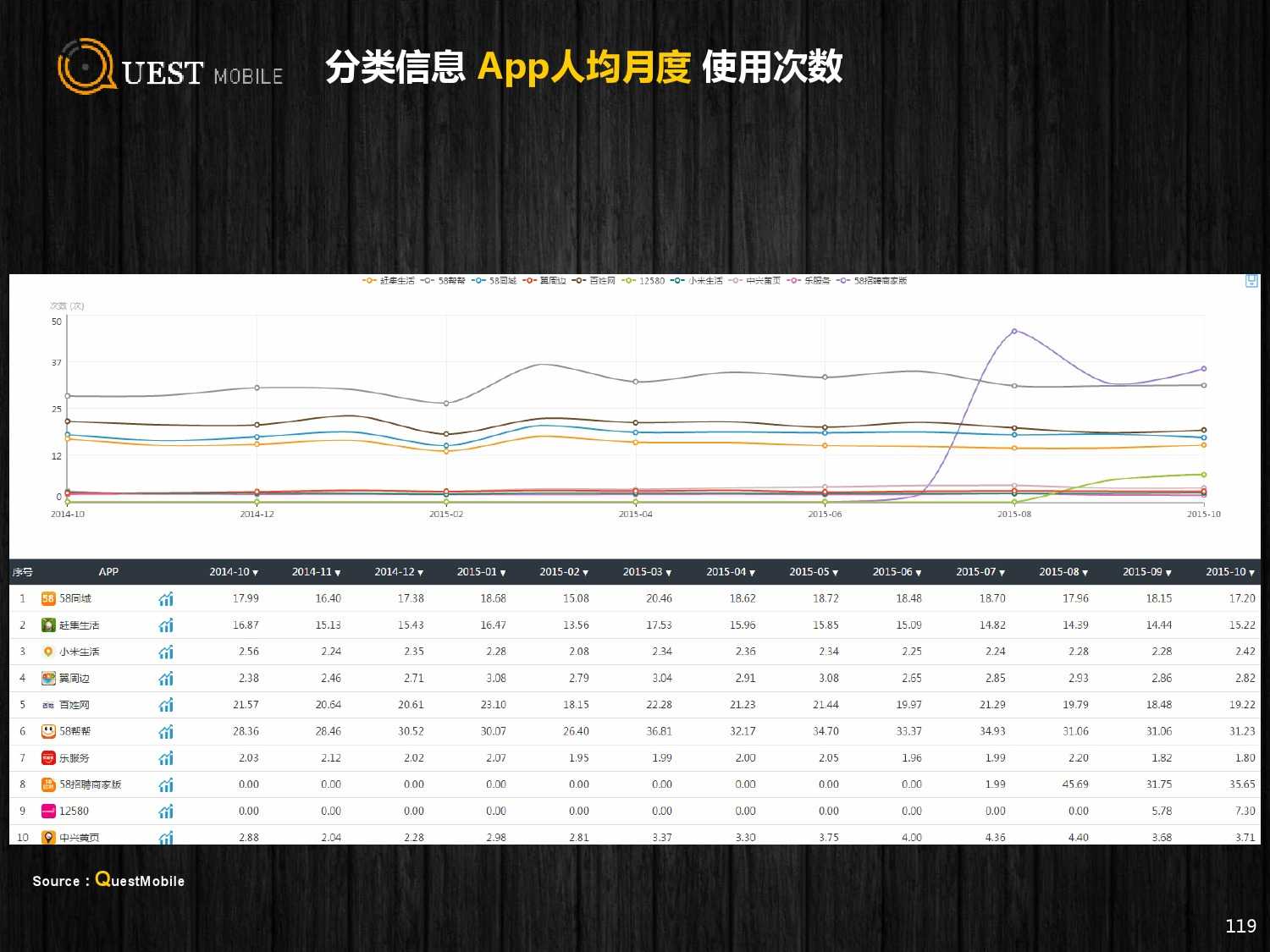This screenshot has width=1270, height=952.
Task: Sort table by 2015-02 column
Action: [564, 572]
